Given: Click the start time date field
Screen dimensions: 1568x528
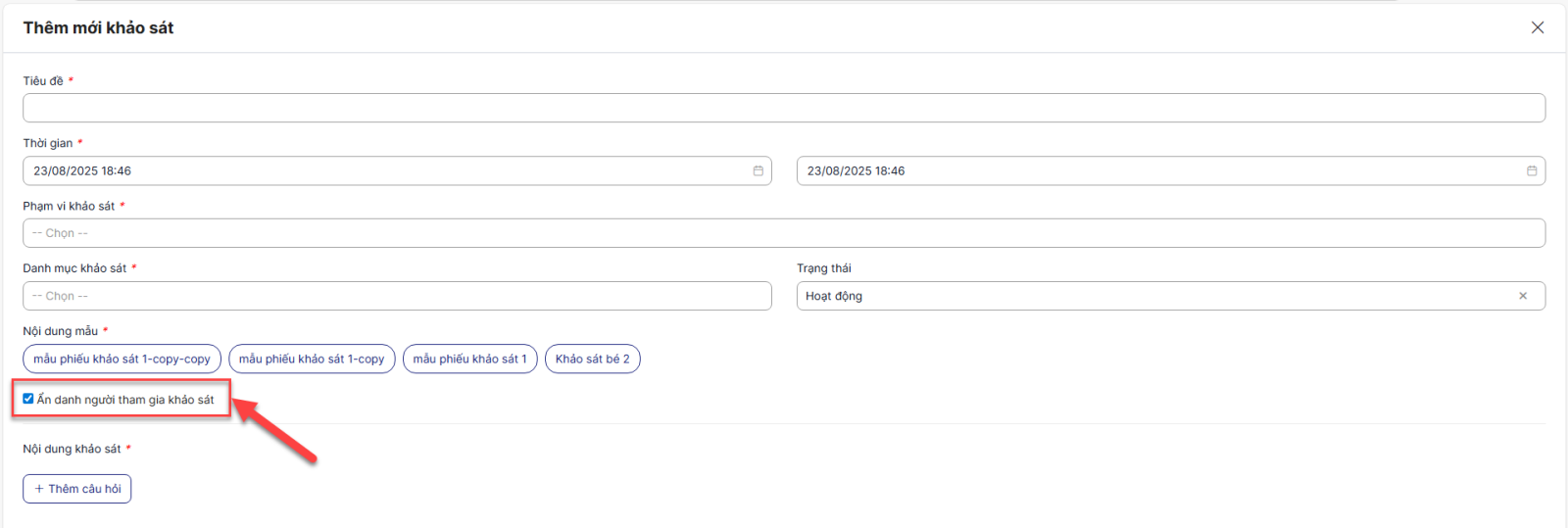Looking at the screenshot, I should pyautogui.click(x=387, y=170).
